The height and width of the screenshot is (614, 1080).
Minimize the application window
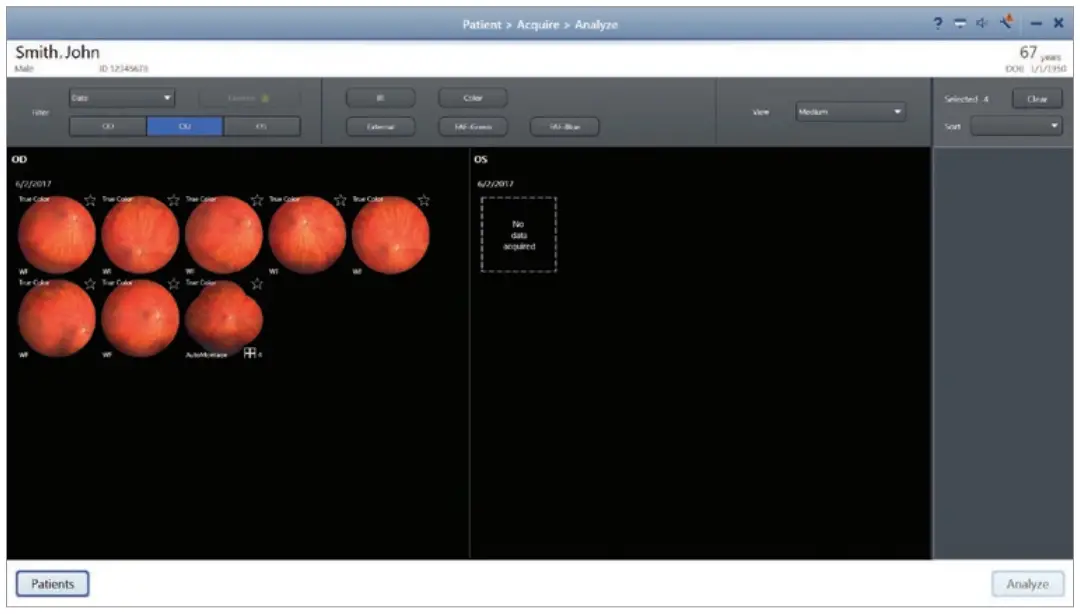[x=1035, y=23]
